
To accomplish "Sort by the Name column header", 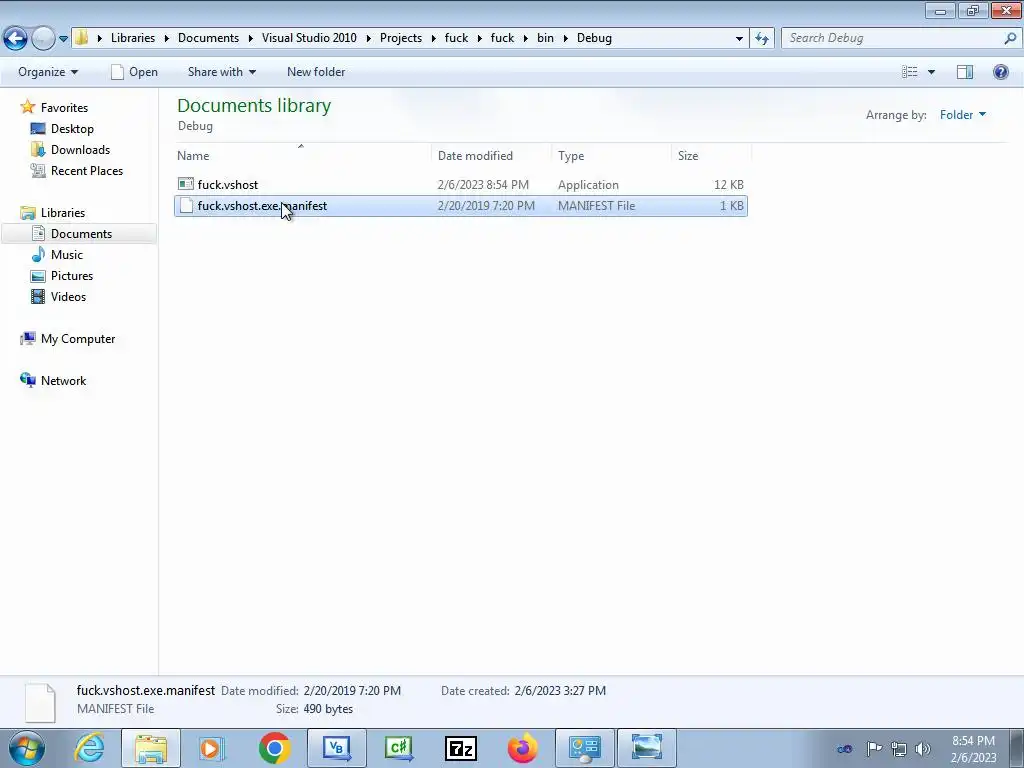I will pos(303,155).
